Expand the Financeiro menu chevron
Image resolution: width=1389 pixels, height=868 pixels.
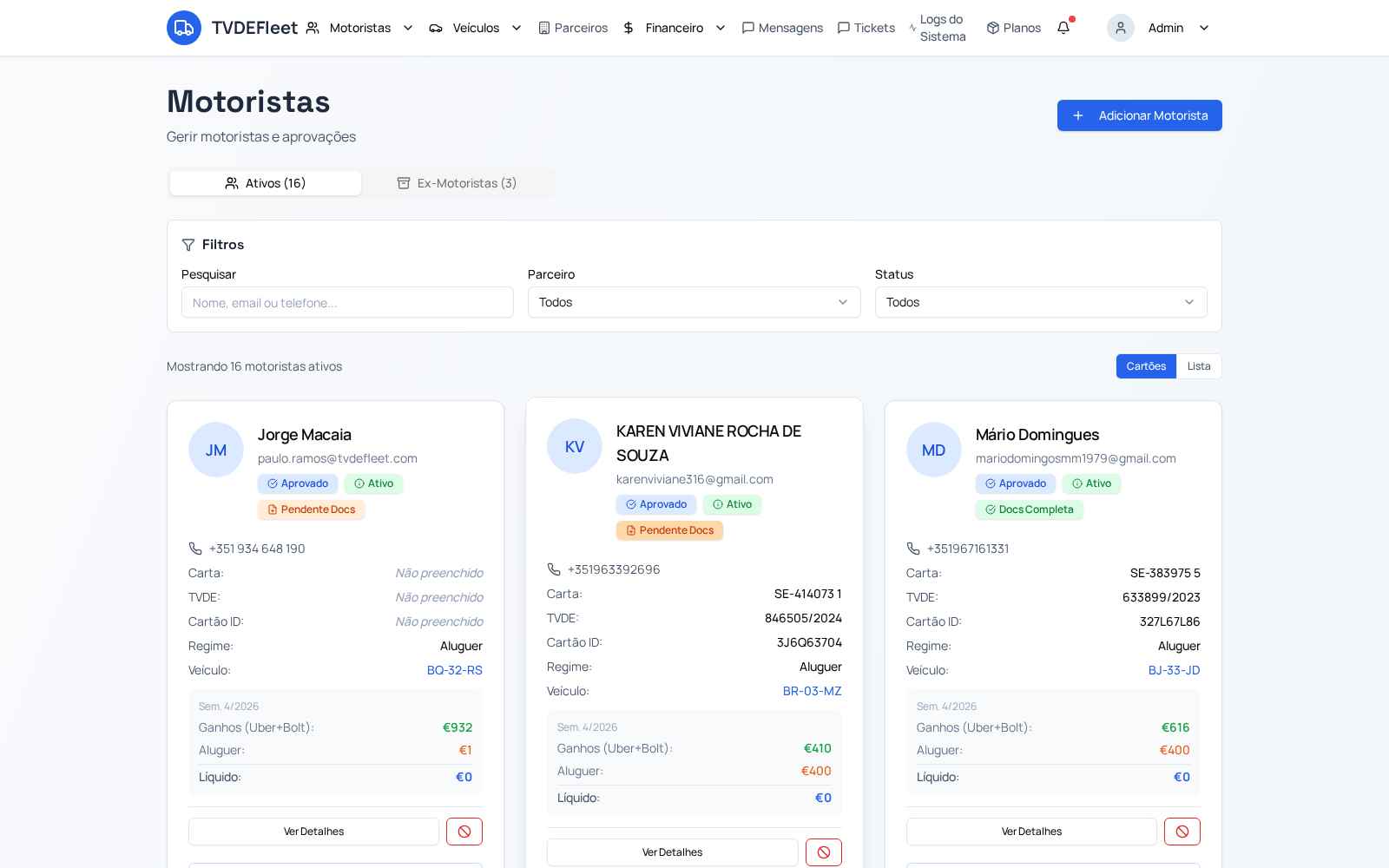pos(721,28)
